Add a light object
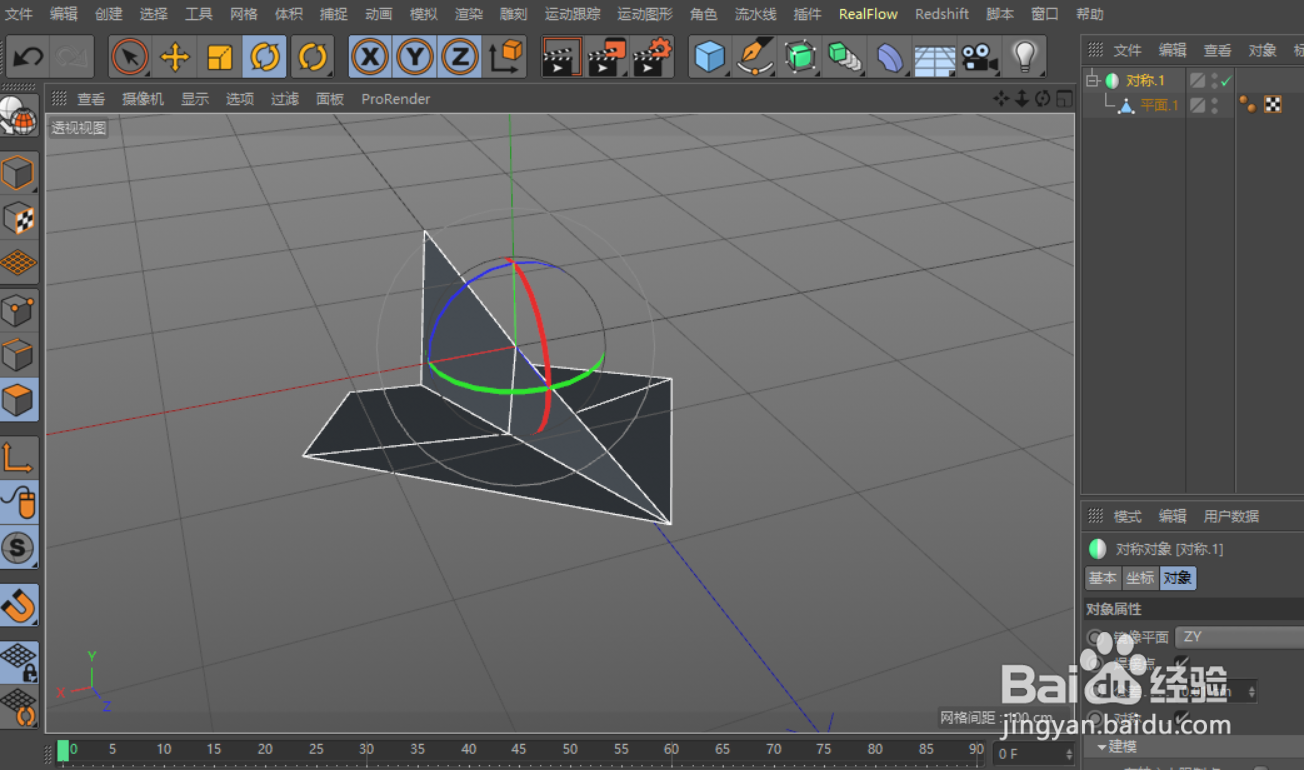This screenshot has width=1304, height=770. point(1024,57)
